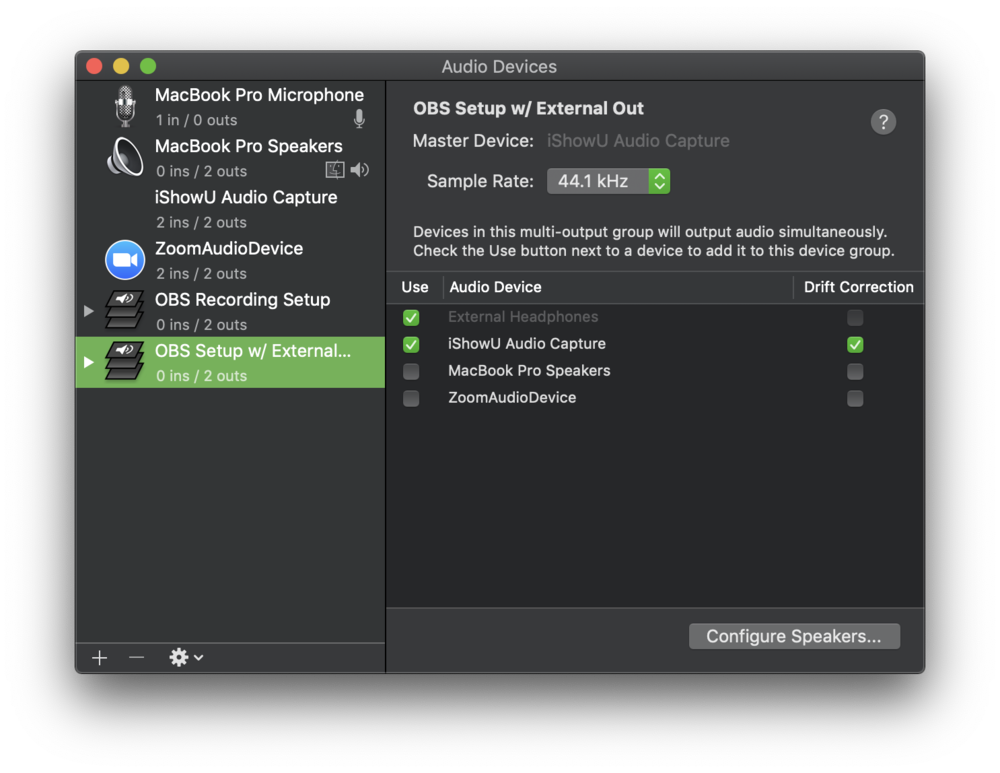The height and width of the screenshot is (773, 1000).
Task: Remove the selected device with minus
Action: (x=136, y=658)
